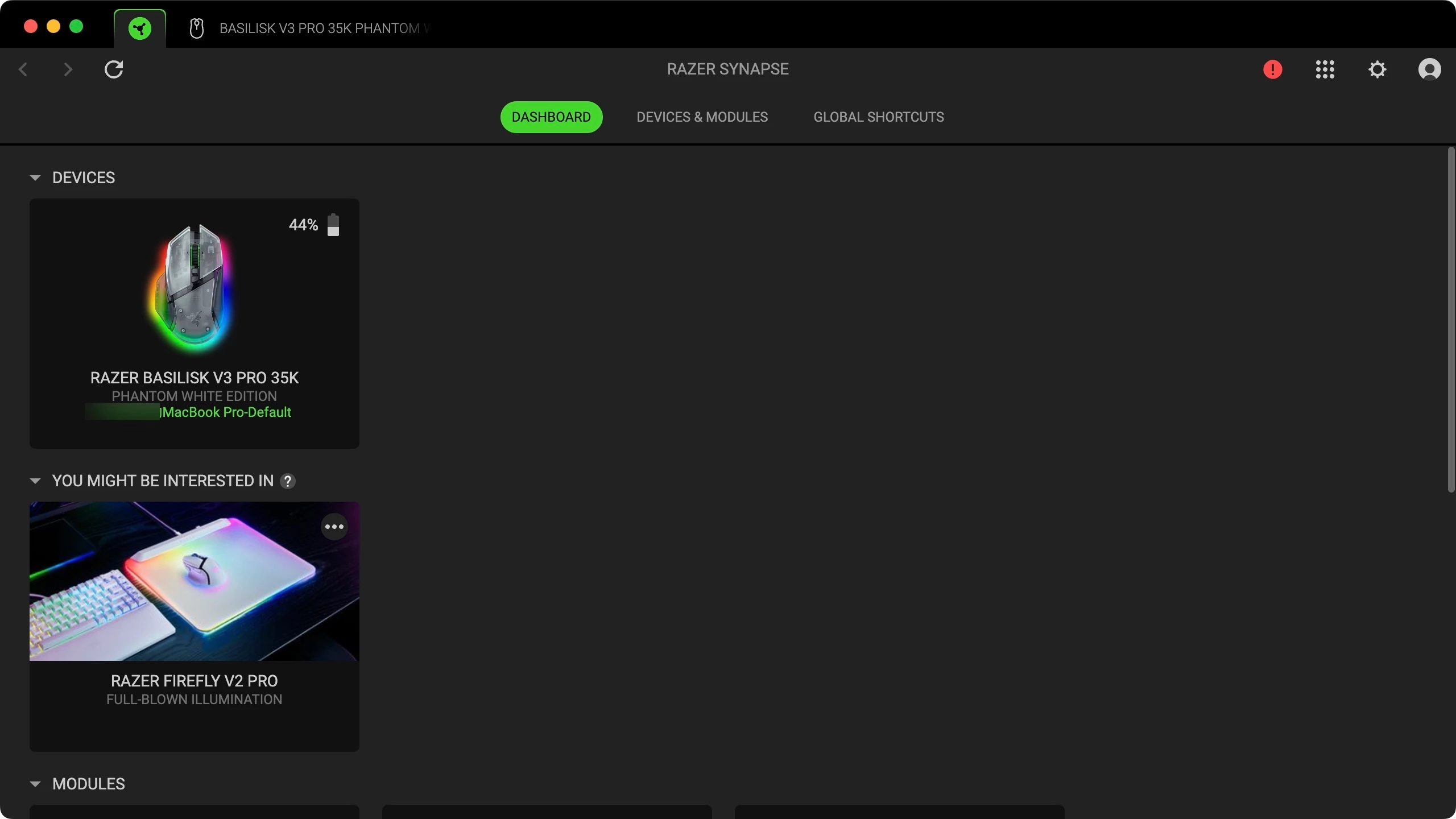Open Synapse settings gear

click(1377, 69)
